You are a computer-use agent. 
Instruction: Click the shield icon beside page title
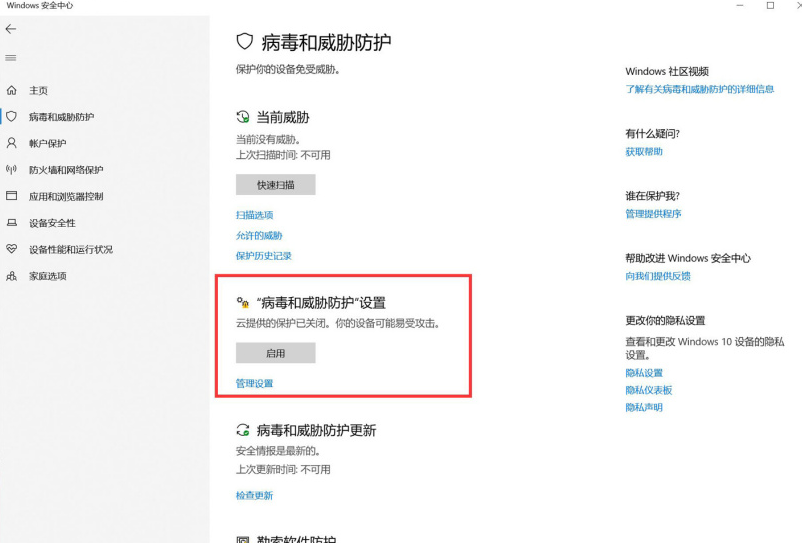pos(244,42)
